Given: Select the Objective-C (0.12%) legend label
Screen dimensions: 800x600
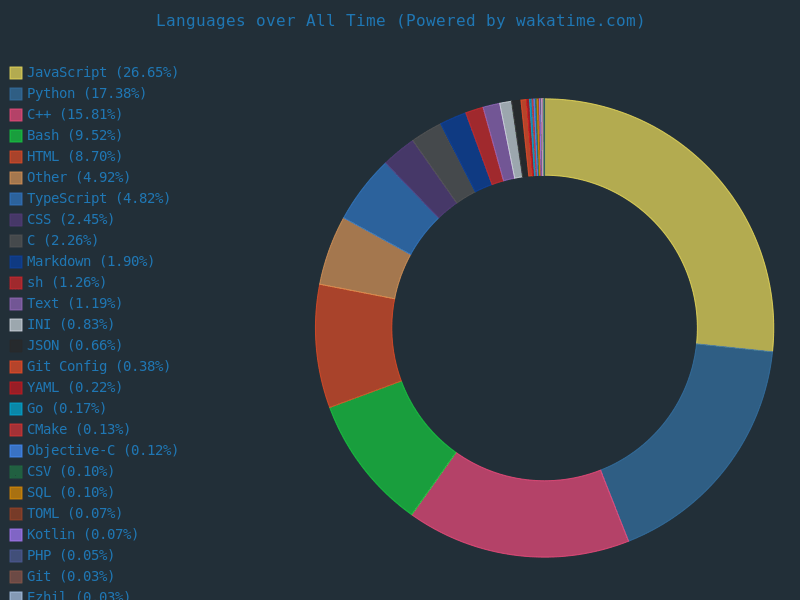Looking at the screenshot, I should [x=102, y=451].
